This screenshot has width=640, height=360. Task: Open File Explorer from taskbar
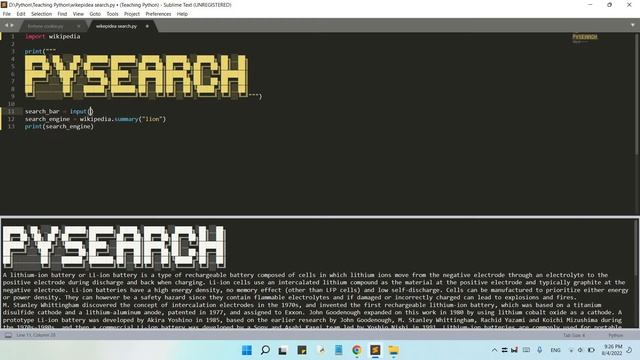393,350
